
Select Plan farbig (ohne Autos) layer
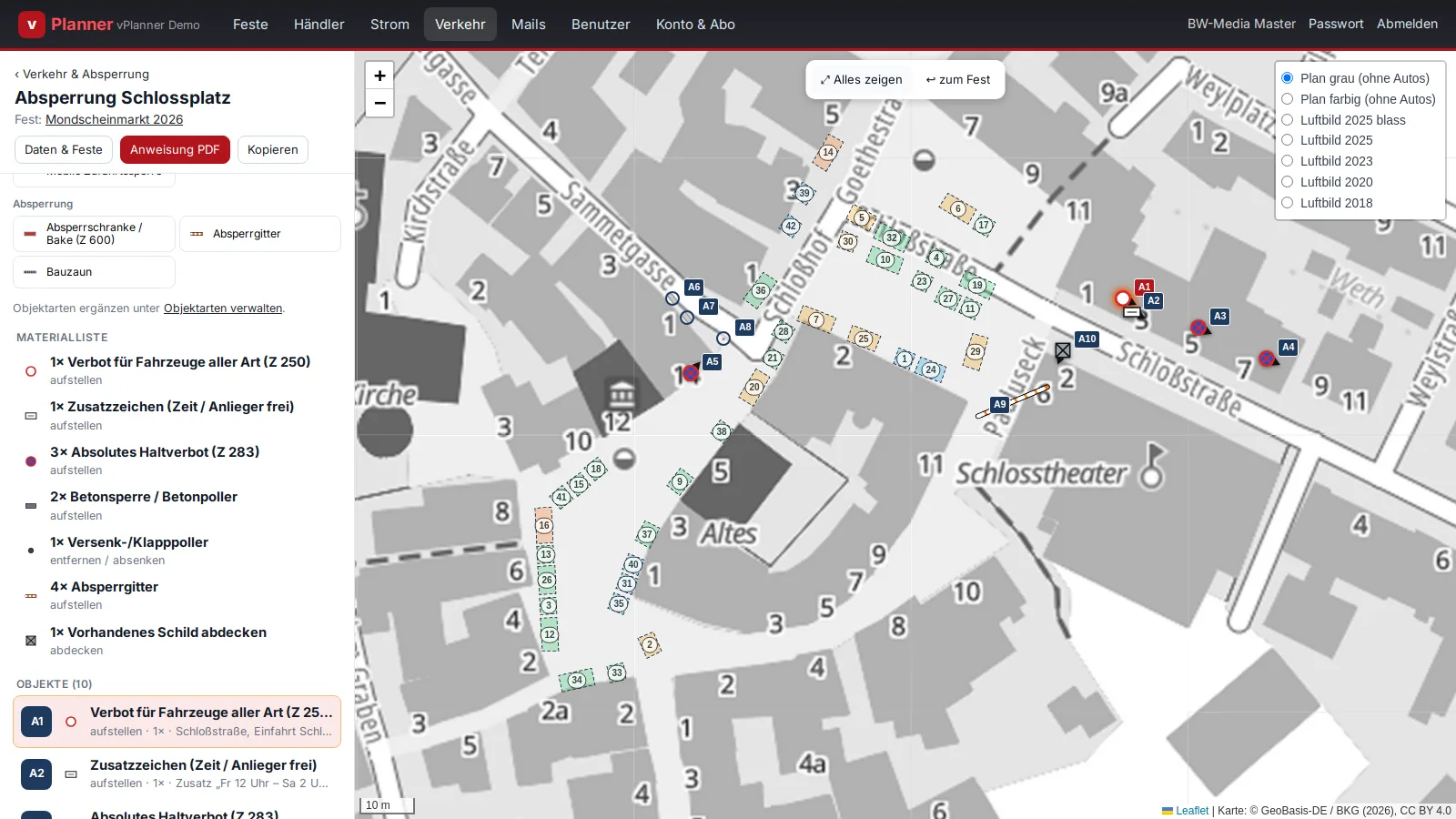point(1359,99)
